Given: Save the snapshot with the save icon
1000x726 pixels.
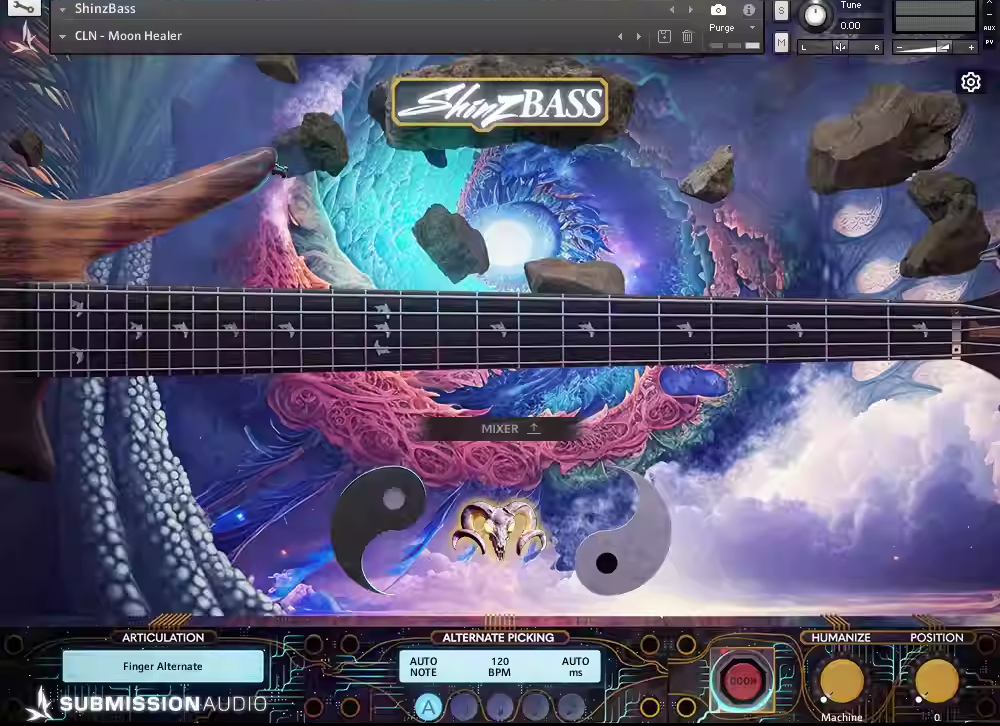Looking at the screenshot, I should tap(664, 36).
